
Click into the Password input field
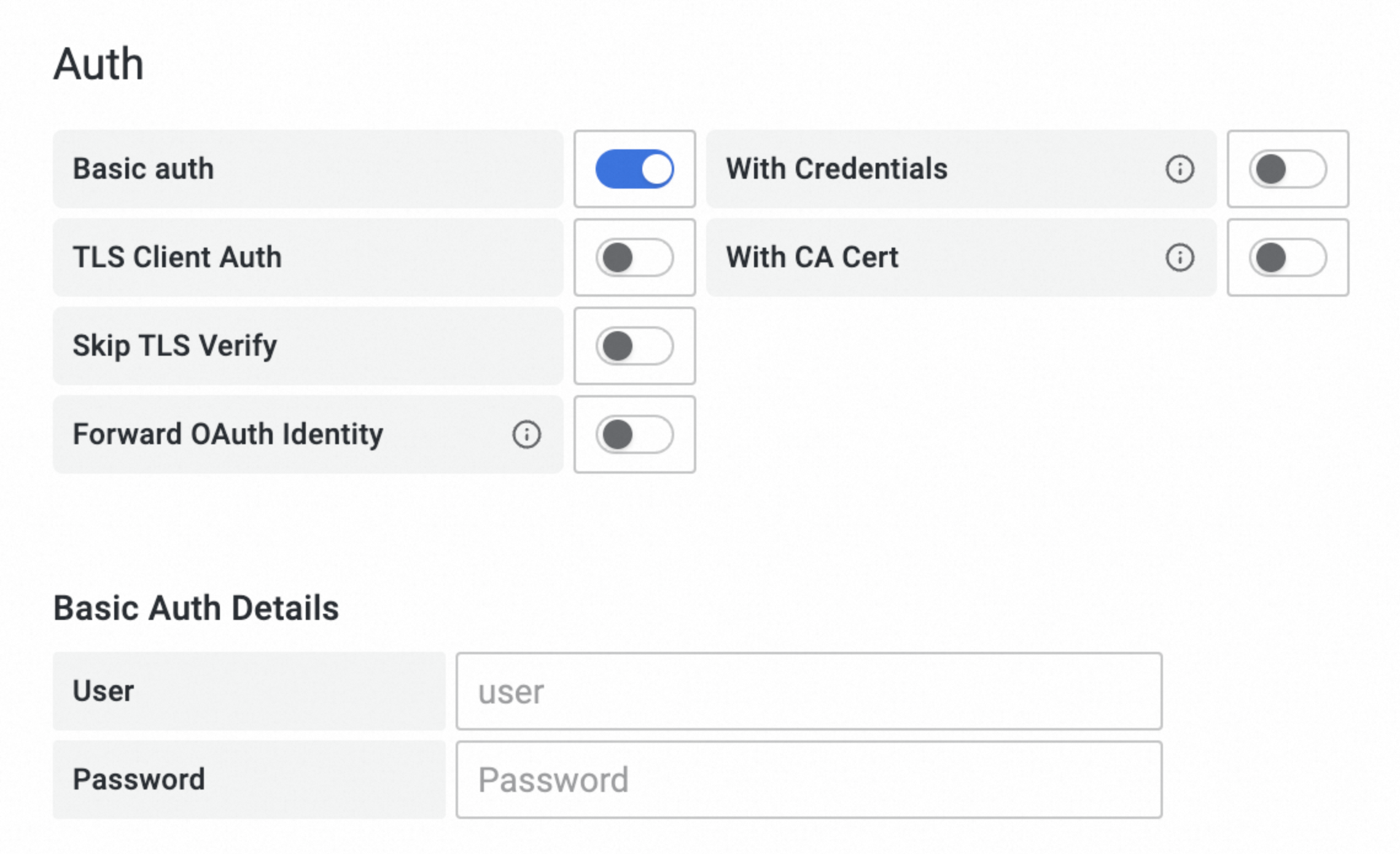pyautogui.click(x=809, y=780)
